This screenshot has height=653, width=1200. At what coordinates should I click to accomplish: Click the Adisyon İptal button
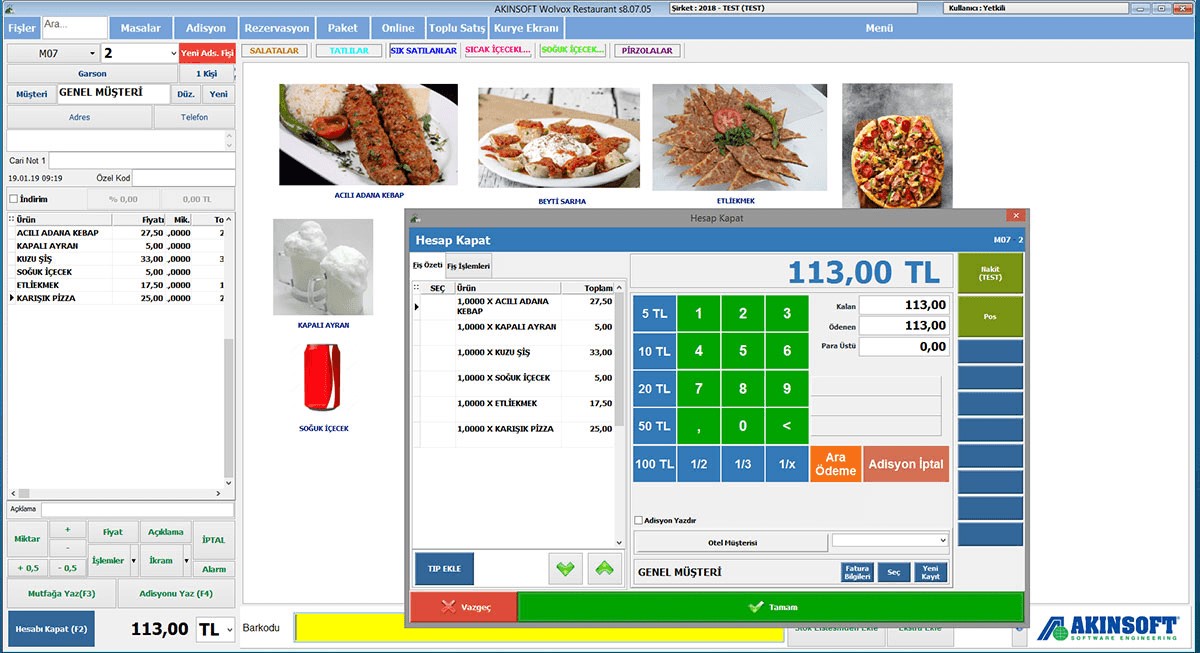coord(905,464)
